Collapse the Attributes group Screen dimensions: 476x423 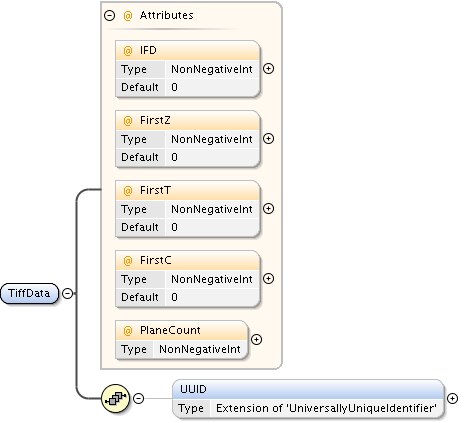(x=109, y=15)
